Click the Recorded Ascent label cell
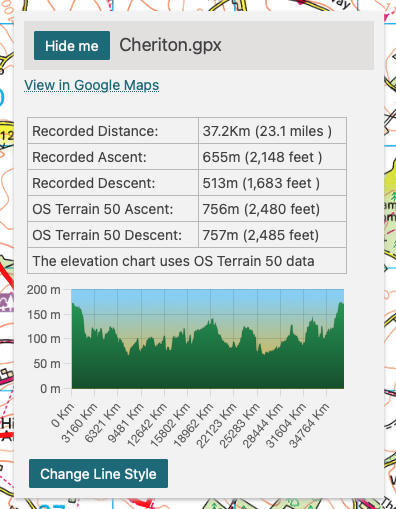Image resolution: width=396 pixels, height=509 pixels. pos(113,157)
